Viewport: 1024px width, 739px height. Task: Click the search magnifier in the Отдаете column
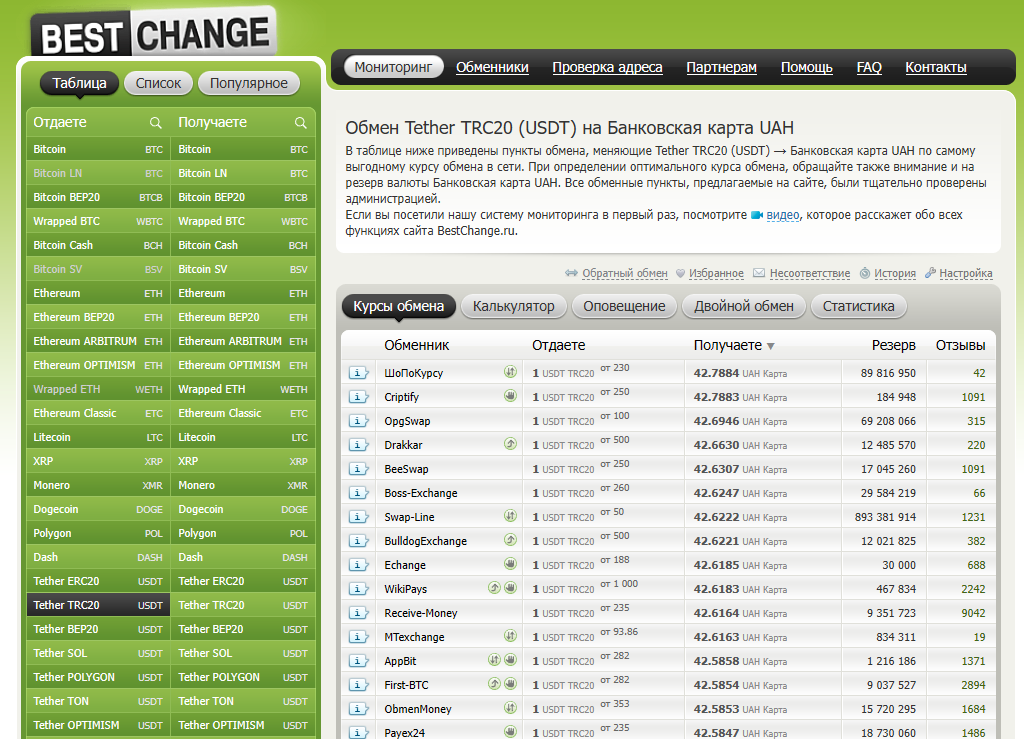pos(156,122)
